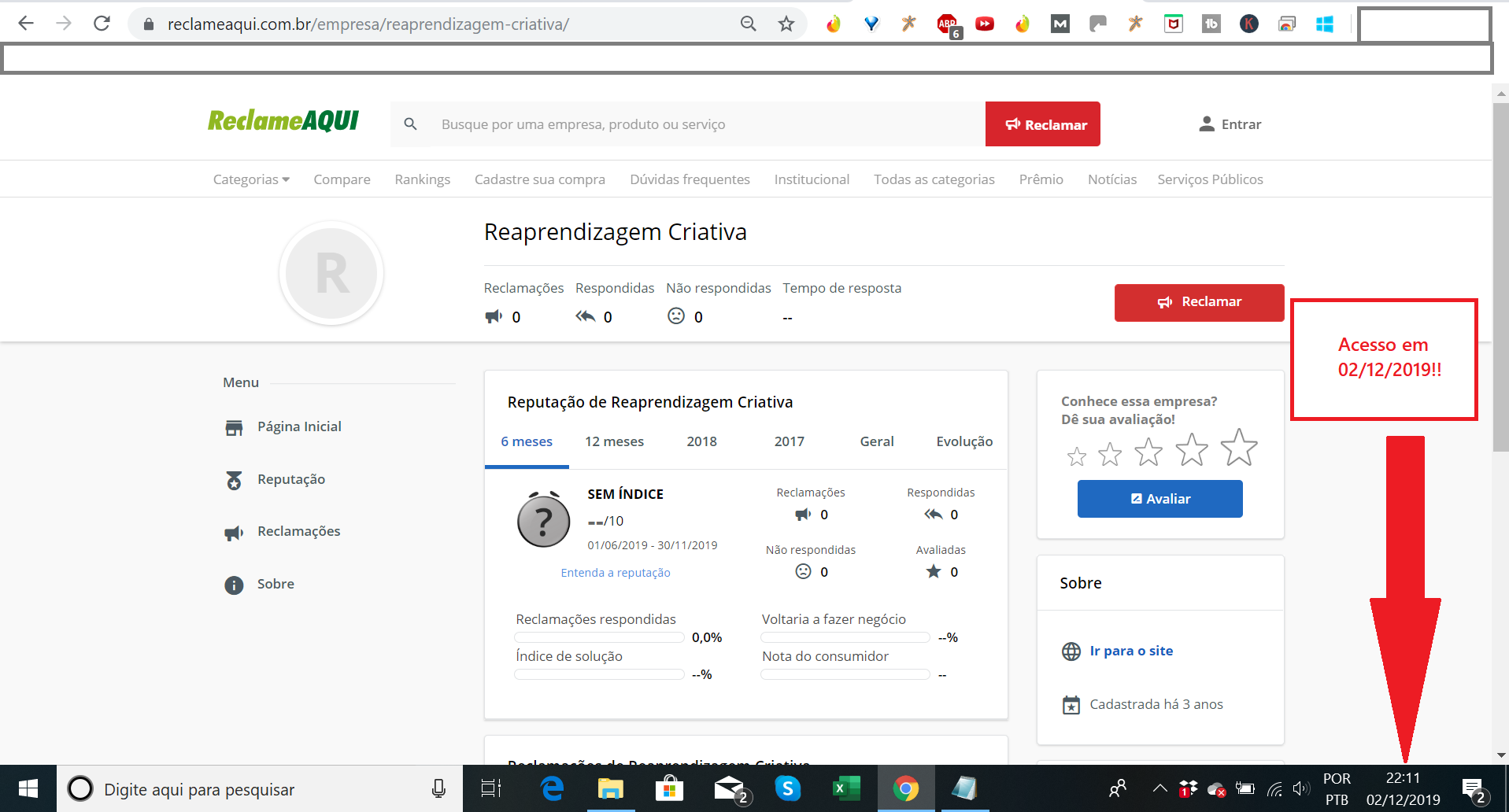The image size is (1509, 812).
Task: Select the 2018 reputation tab
Action: [x=701, y=442]
